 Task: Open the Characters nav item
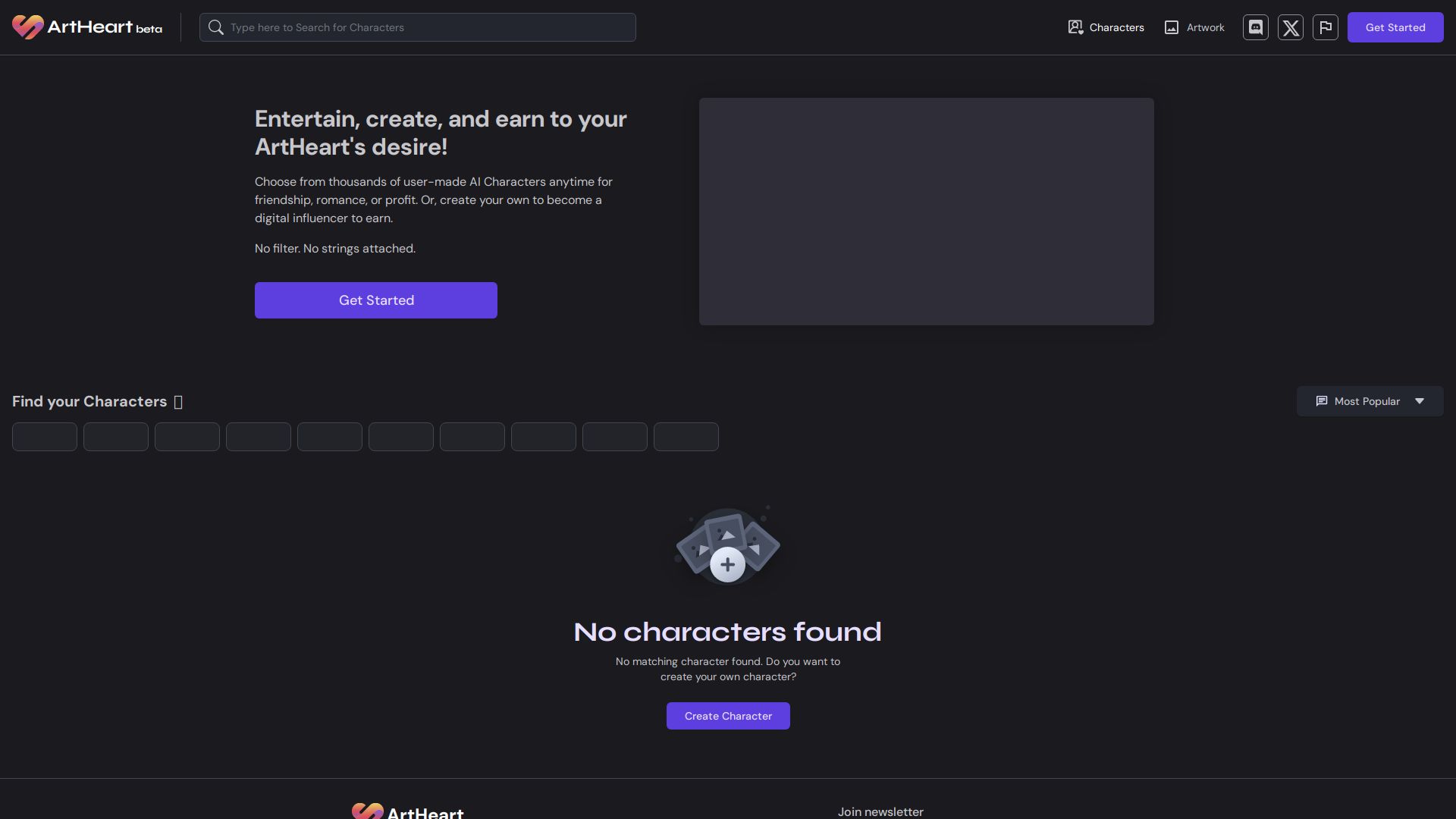1106,27
